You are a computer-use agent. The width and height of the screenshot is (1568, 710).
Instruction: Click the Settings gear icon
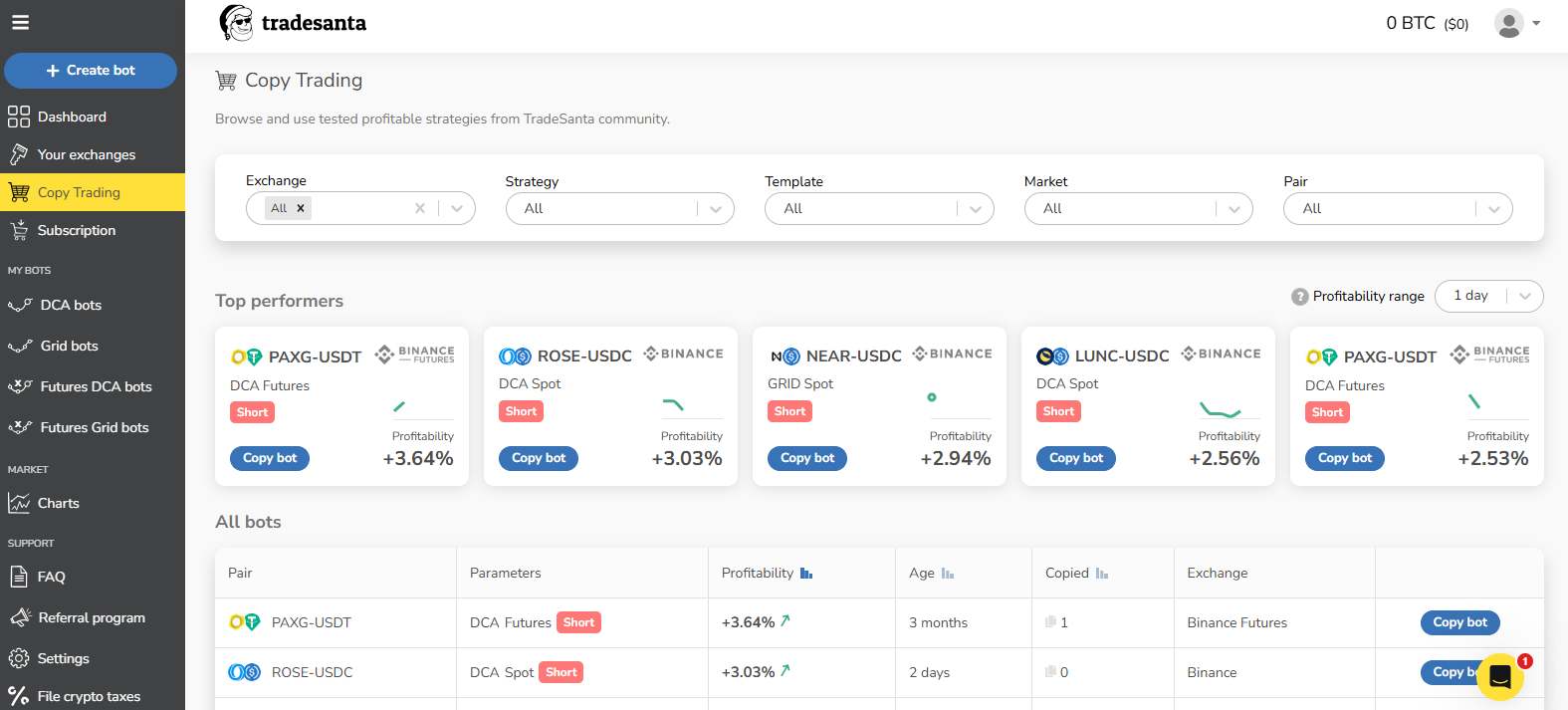point(19,658)
